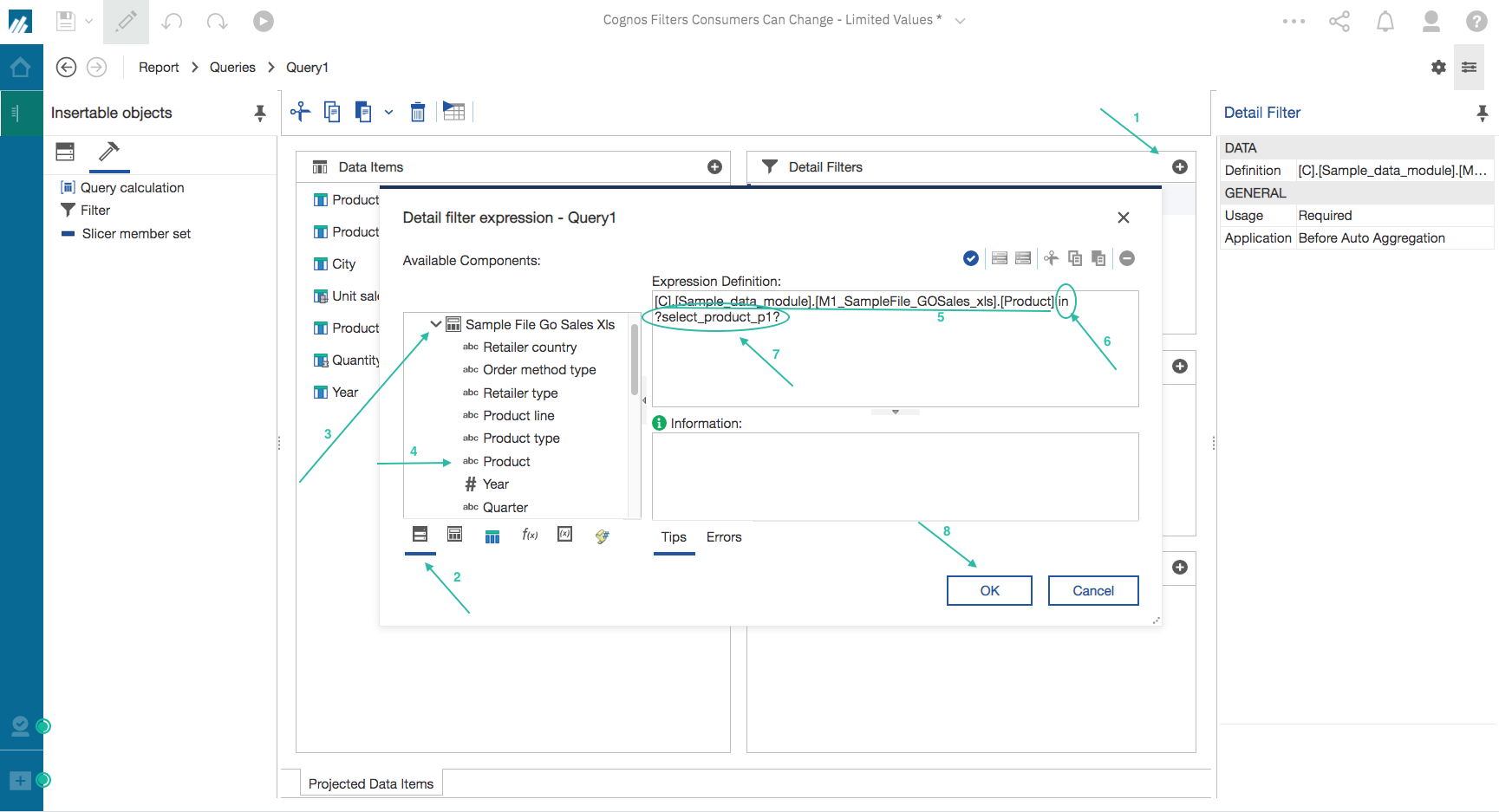Click the Cancel button

1093,590
